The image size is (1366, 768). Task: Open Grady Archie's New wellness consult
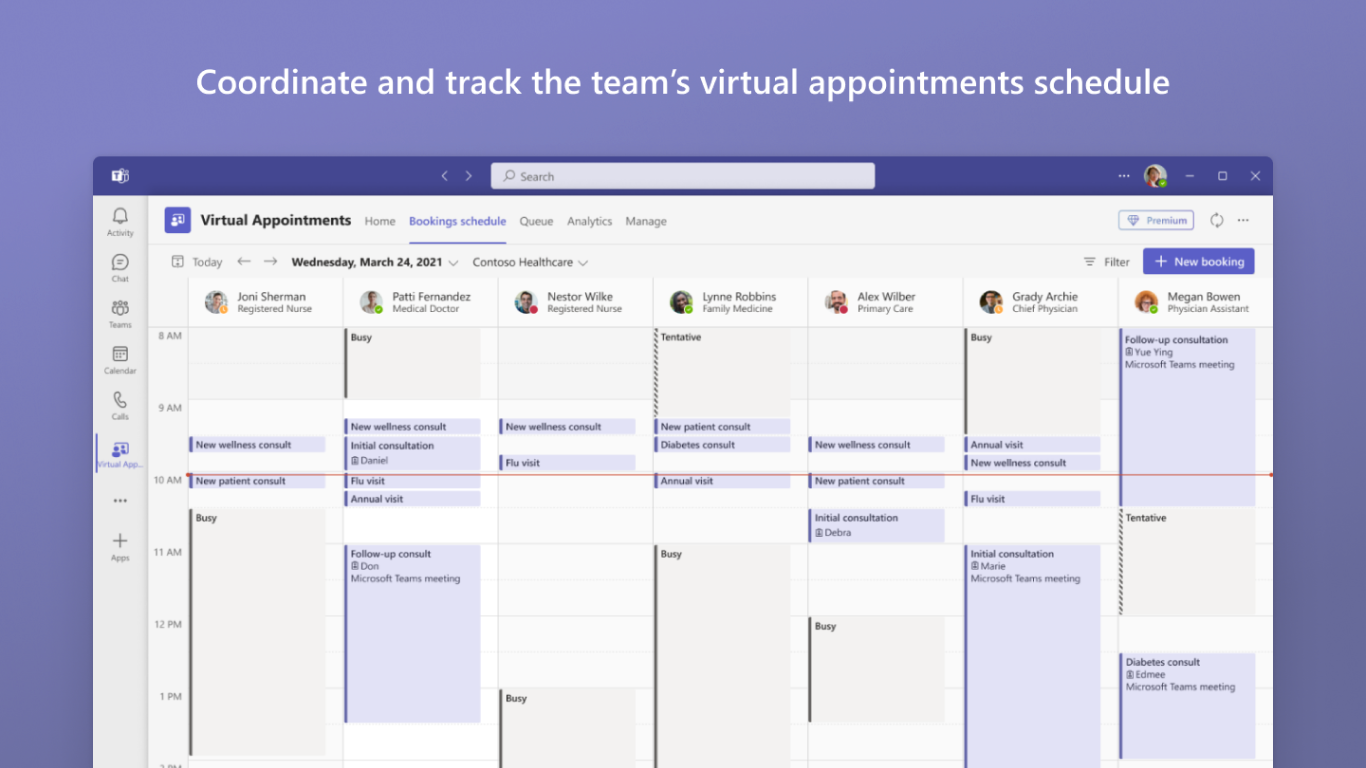[1032, 463]
